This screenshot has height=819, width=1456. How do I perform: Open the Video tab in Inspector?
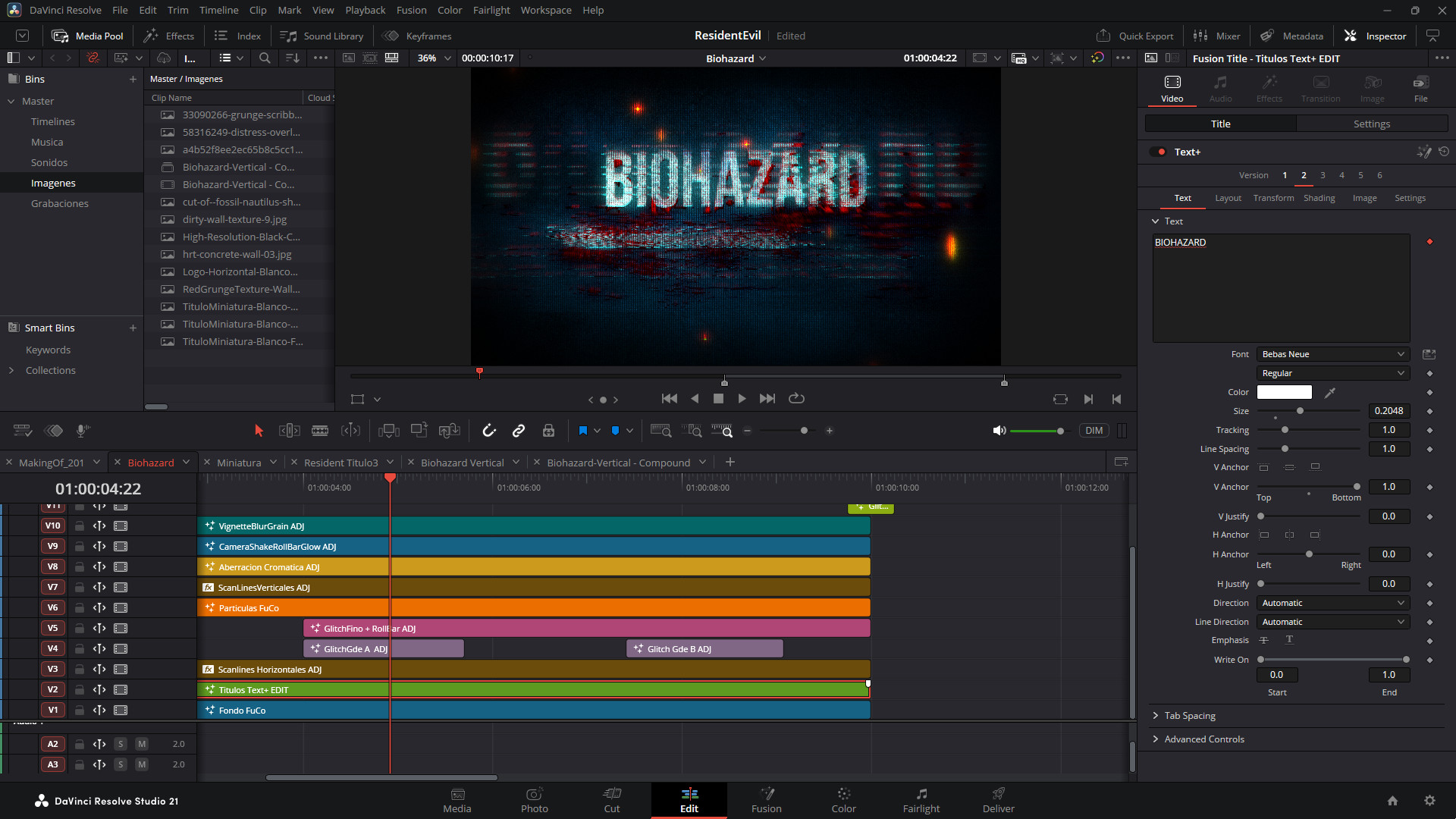point(1172,89)
